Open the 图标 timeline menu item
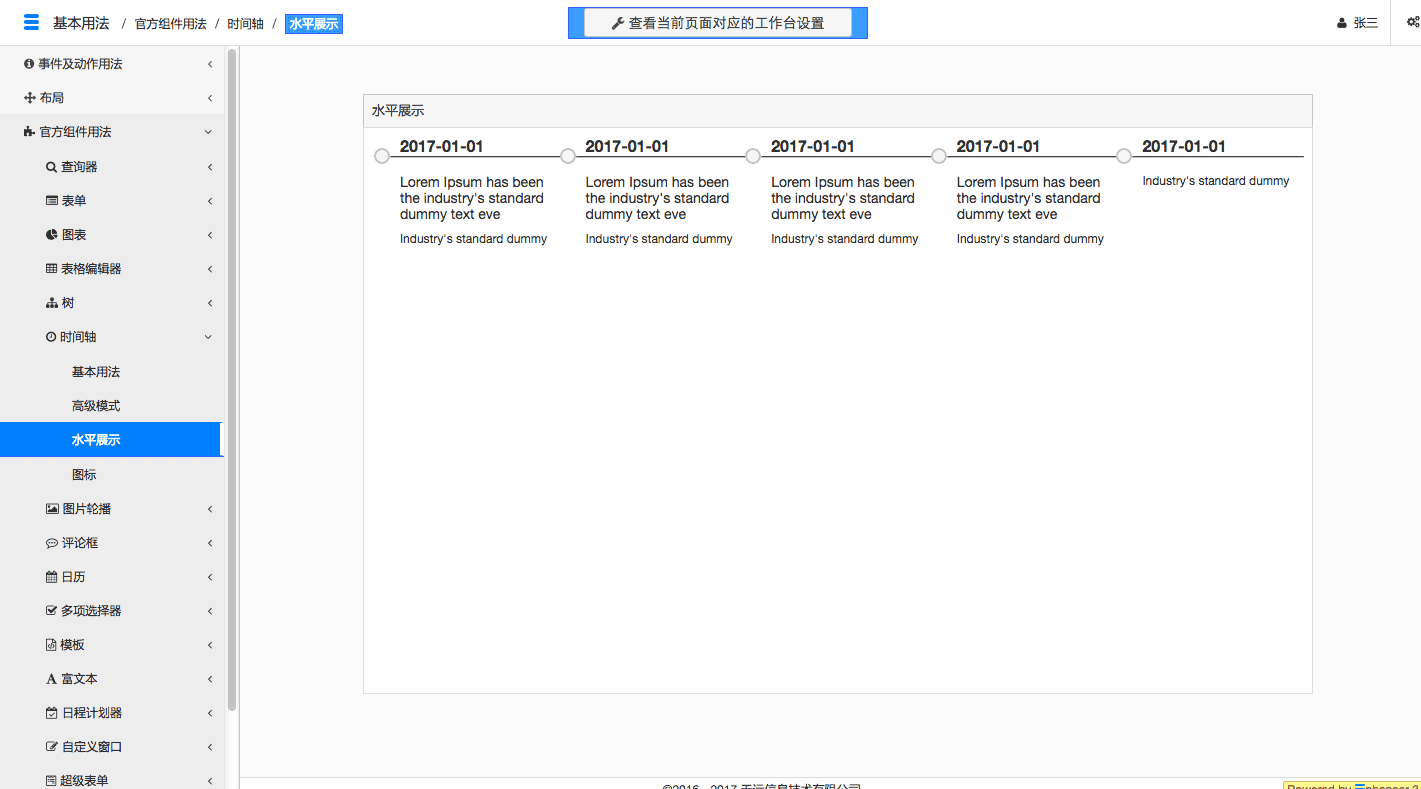The height and width of the screenshot is (789, 1421). point(84,475)
